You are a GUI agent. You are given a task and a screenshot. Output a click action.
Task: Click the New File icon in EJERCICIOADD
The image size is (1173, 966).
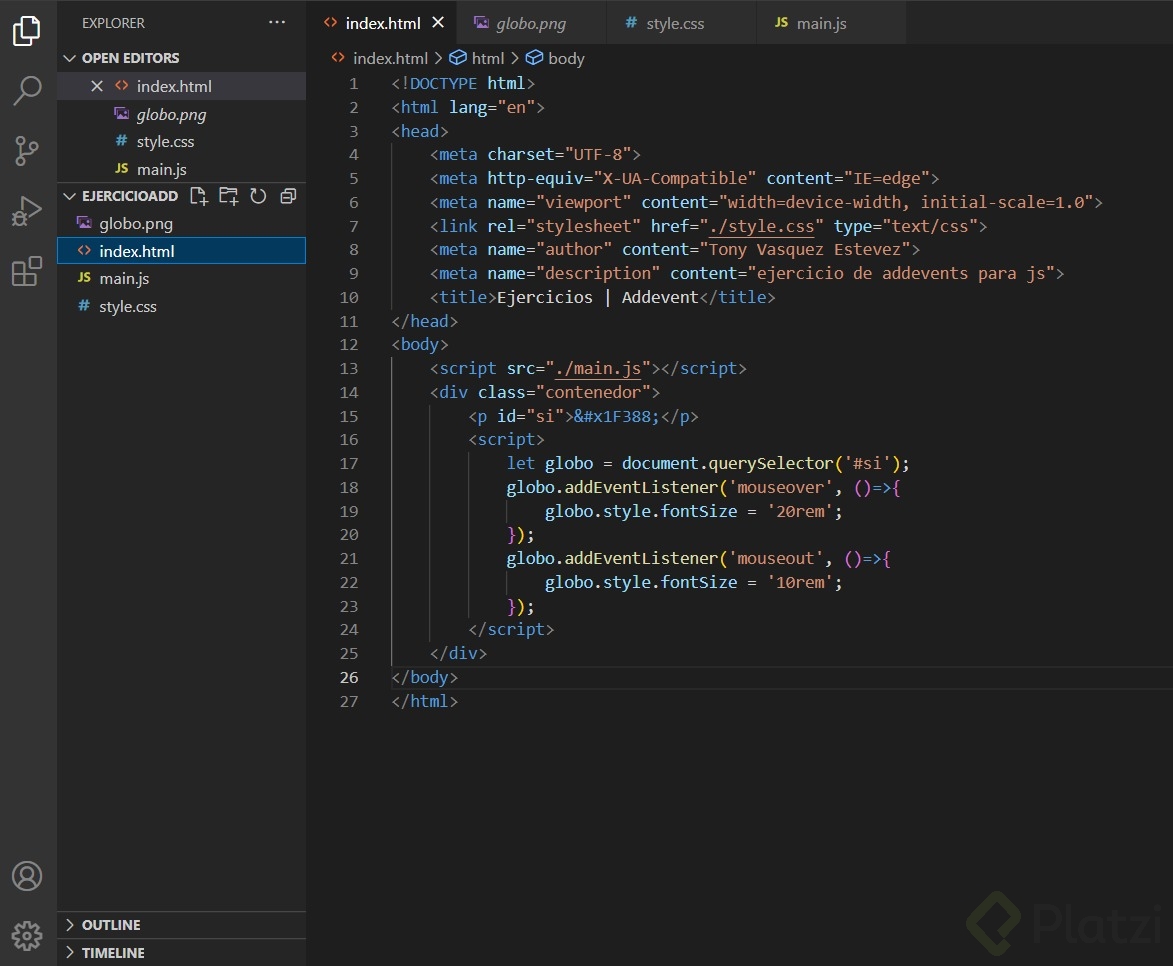point(199,196)
